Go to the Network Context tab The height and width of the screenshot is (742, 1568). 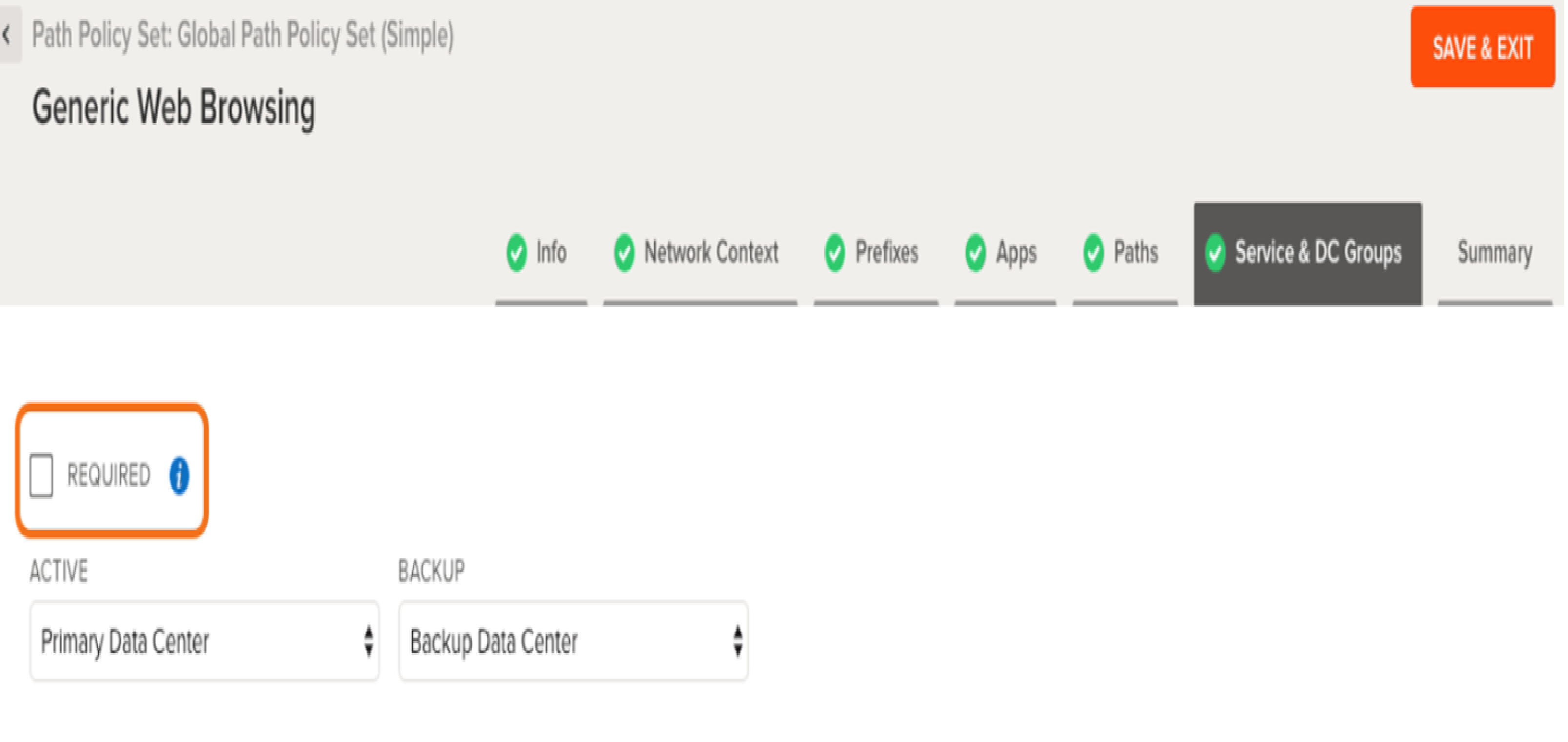[711, 253]
